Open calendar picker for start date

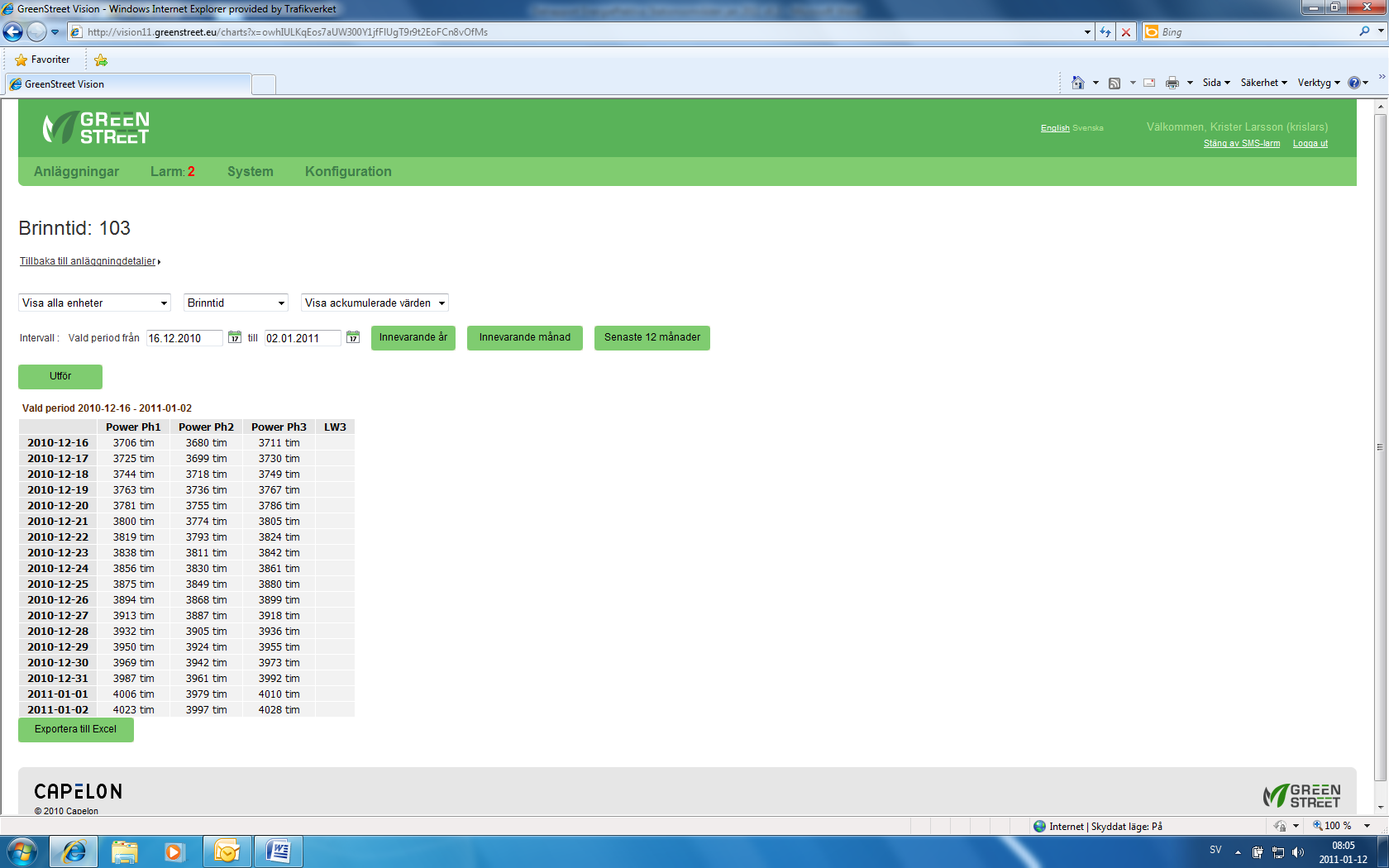point(235,337)
